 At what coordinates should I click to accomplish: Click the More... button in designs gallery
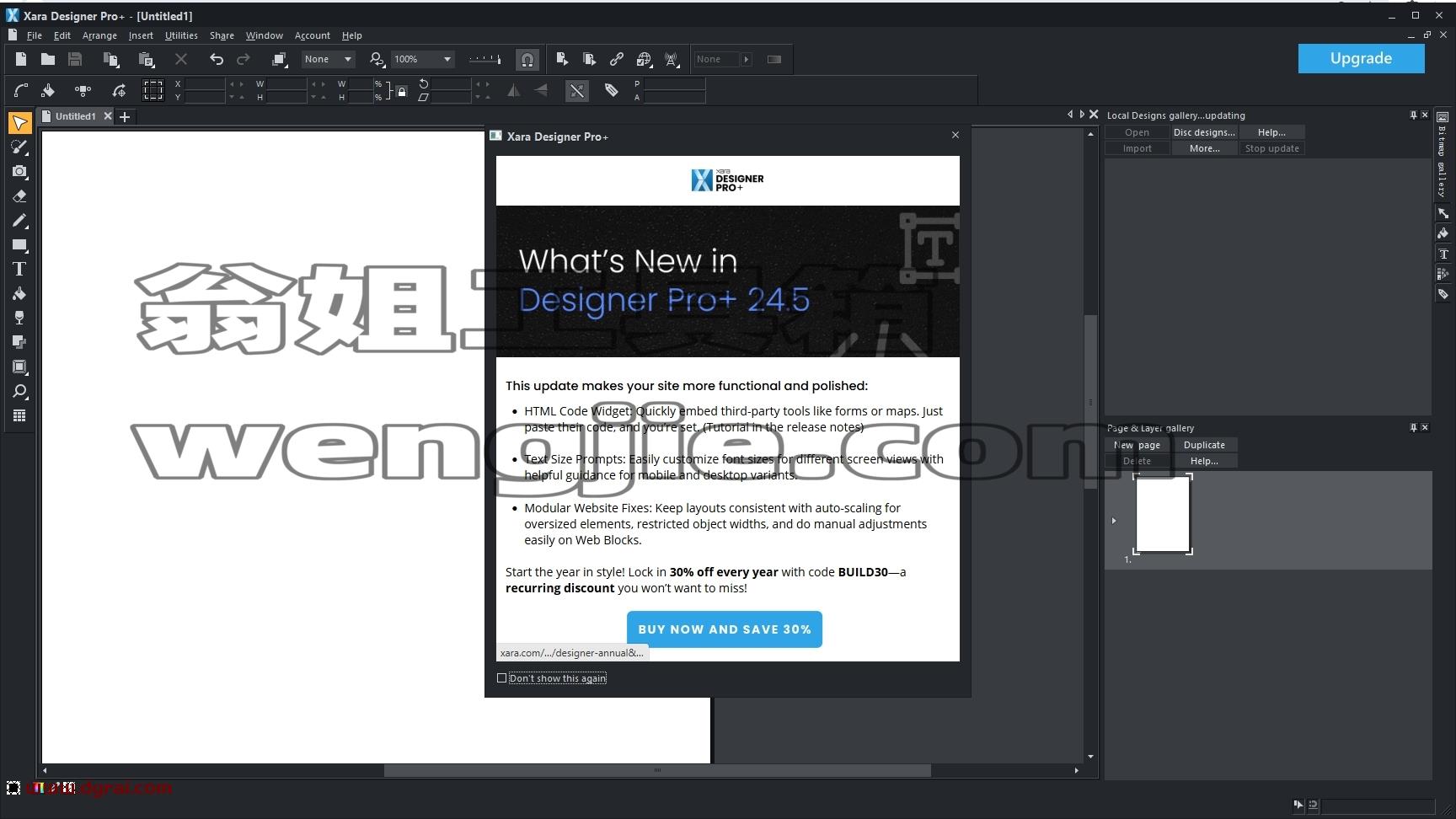[1204, 148]
